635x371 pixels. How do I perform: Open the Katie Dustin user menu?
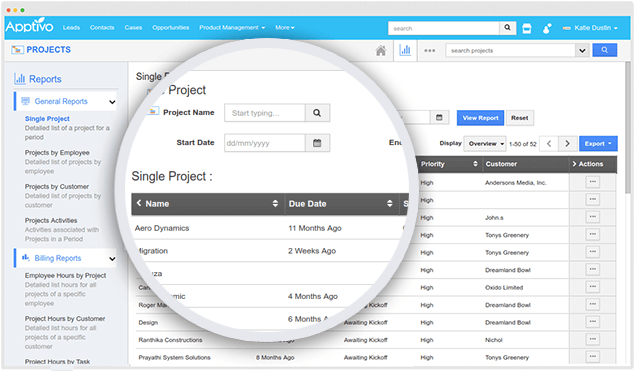(590, 28)
